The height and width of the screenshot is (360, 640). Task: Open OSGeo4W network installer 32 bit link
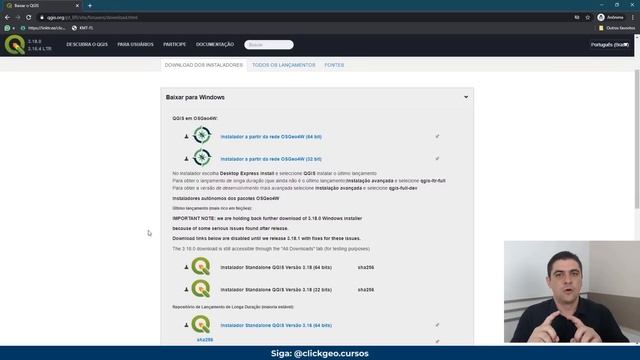point(271,159)
